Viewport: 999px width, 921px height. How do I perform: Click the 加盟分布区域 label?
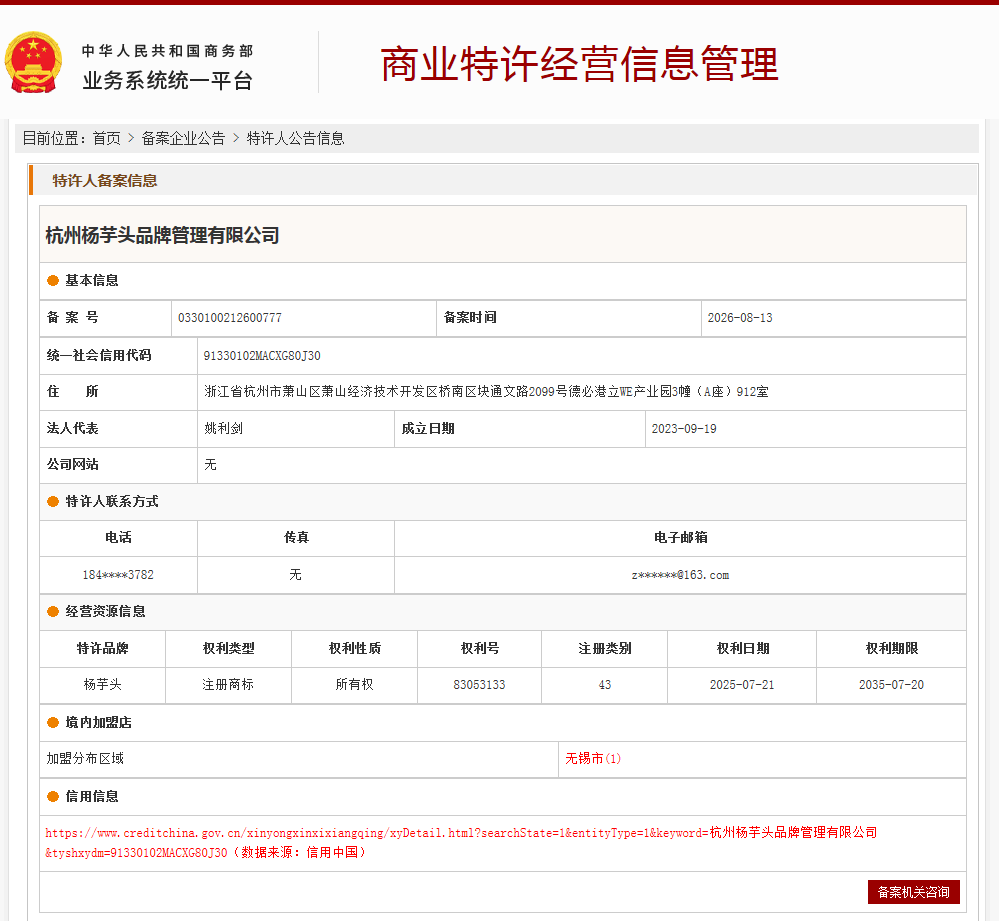[x=85, y=759]
